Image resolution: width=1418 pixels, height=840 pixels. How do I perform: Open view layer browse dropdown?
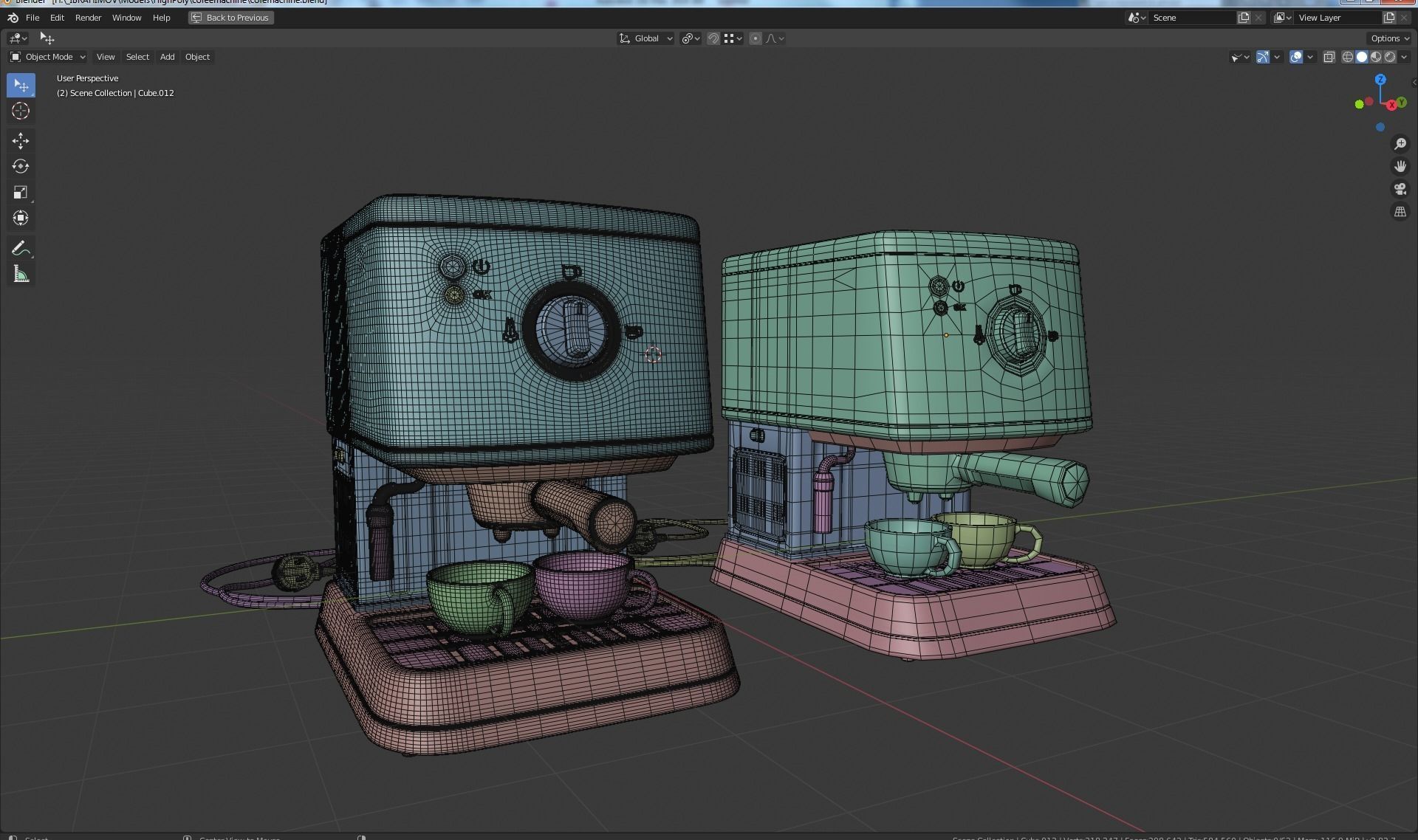point(1283,18)
